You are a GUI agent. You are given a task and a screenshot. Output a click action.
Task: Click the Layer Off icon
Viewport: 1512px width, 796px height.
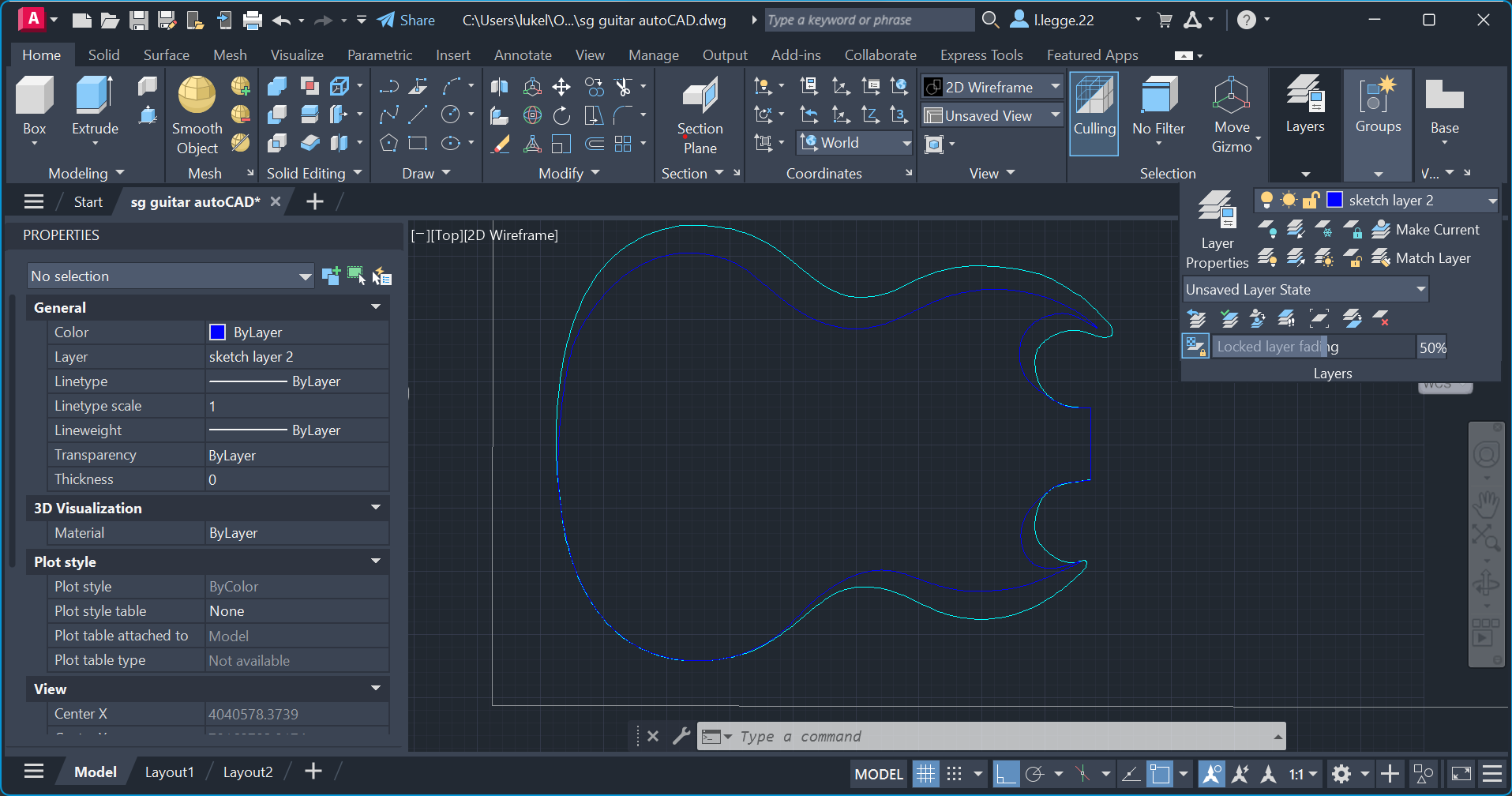(1267, 230)
